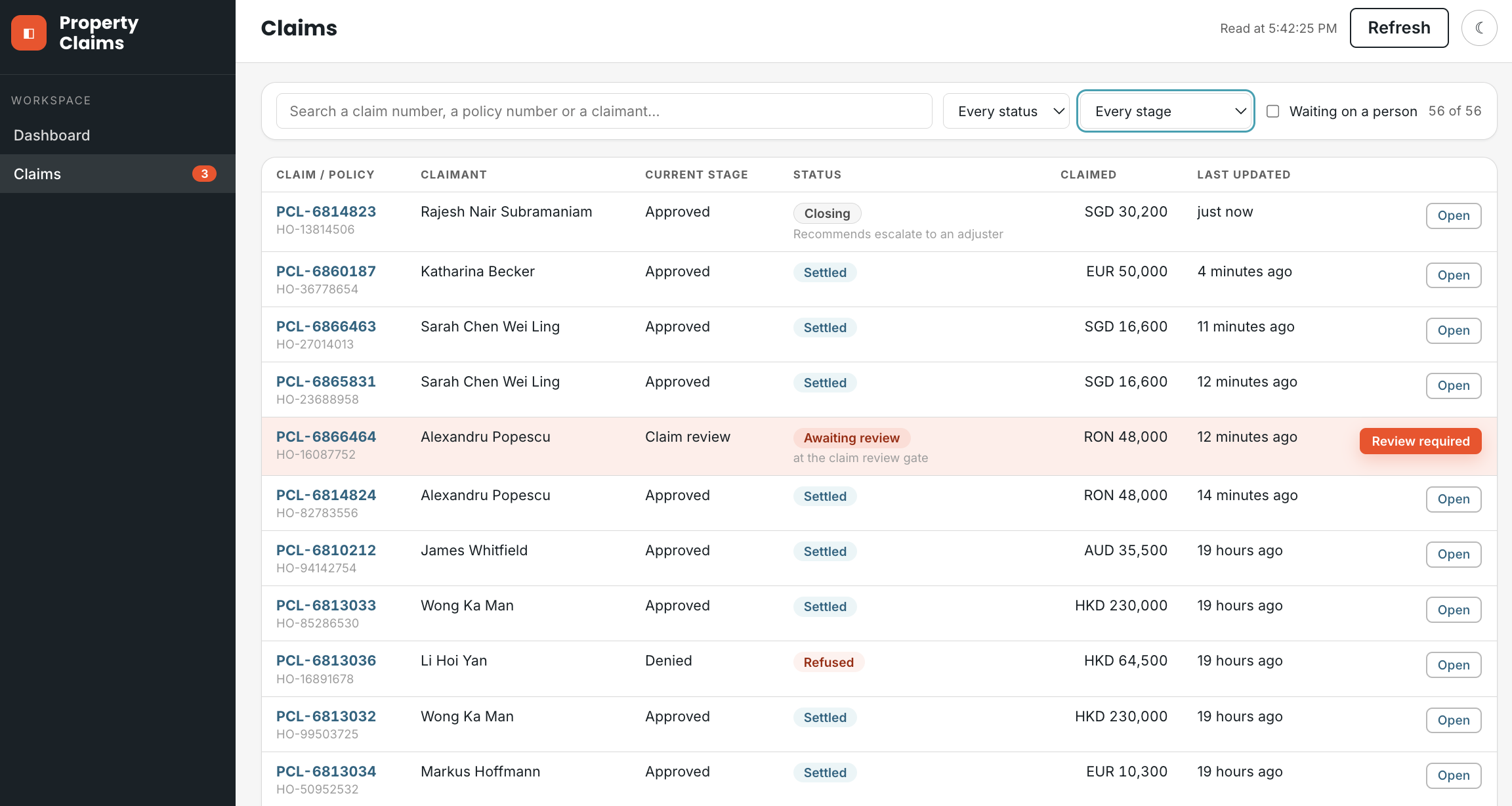Go to Dashboard in the sidebar
The image size is (1512, 806).
[x=117, y=135]
